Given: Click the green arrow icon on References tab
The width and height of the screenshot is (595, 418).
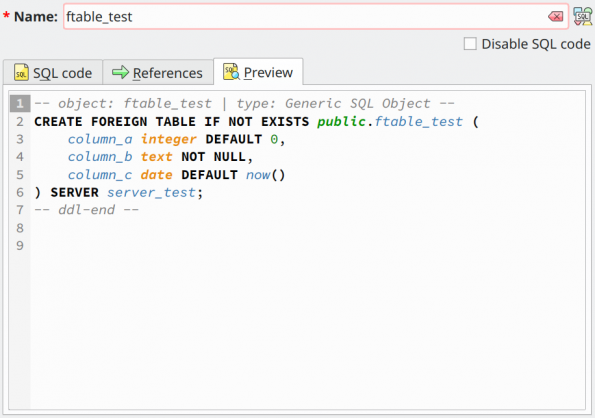Looking at the screenshot, I should pos(120,72).
